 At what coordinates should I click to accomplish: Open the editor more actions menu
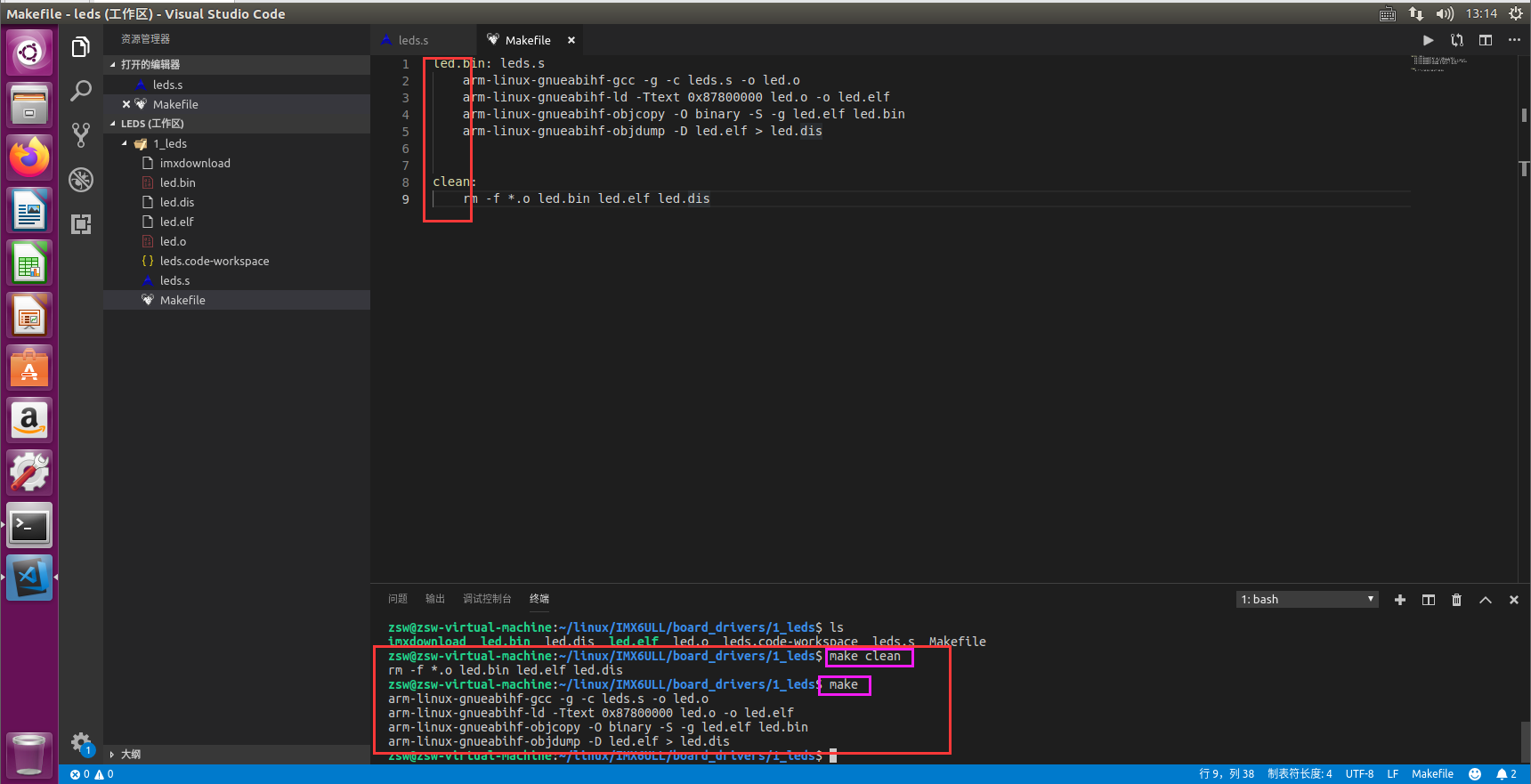tap(1514, 40)
